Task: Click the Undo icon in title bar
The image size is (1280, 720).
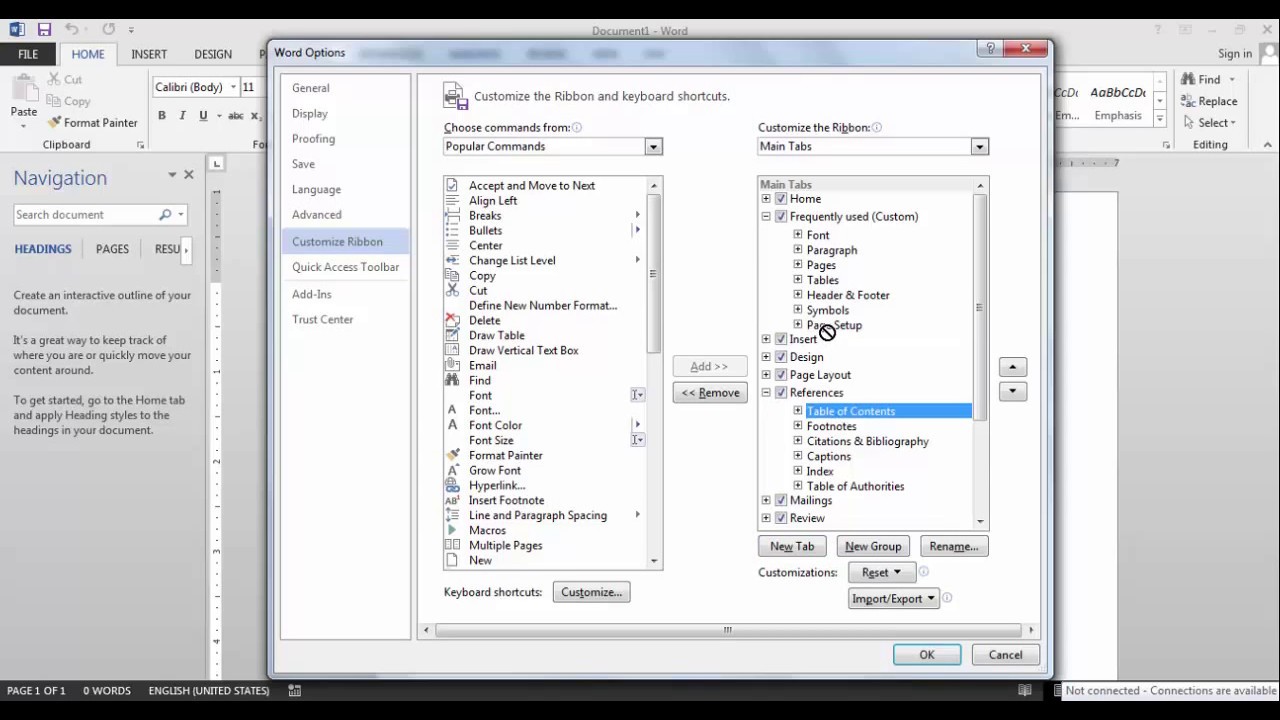Action: (72, 30)
